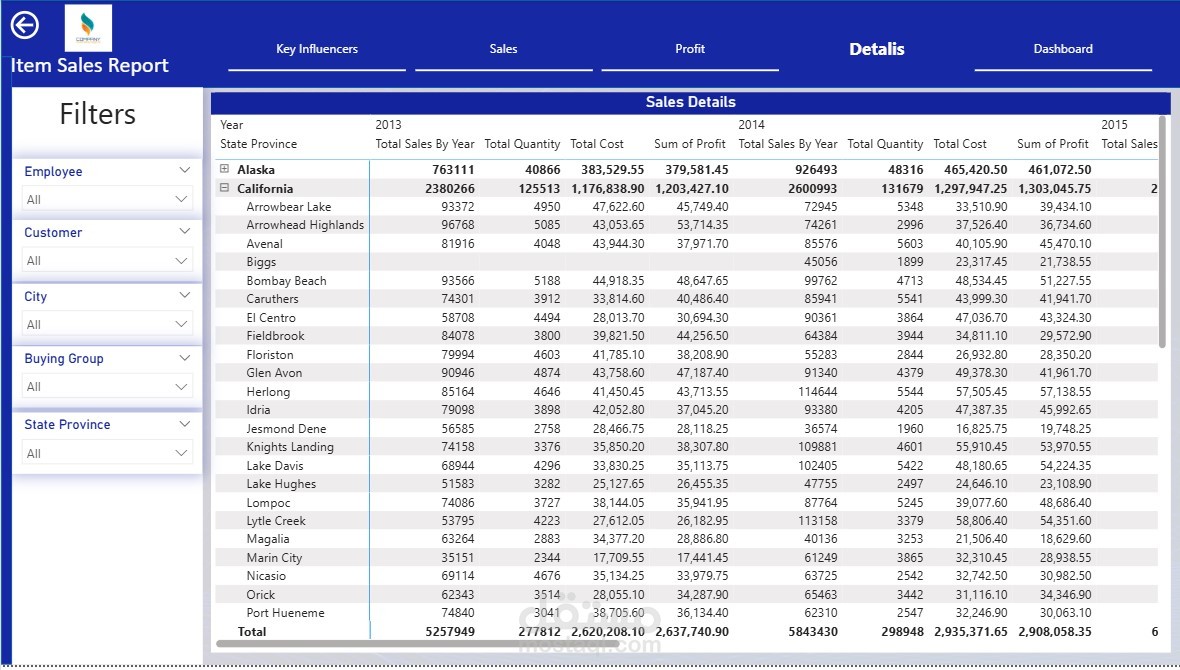Click the company logo image
This screenshot has height=670, width=1180.
(x=88, y=28)
